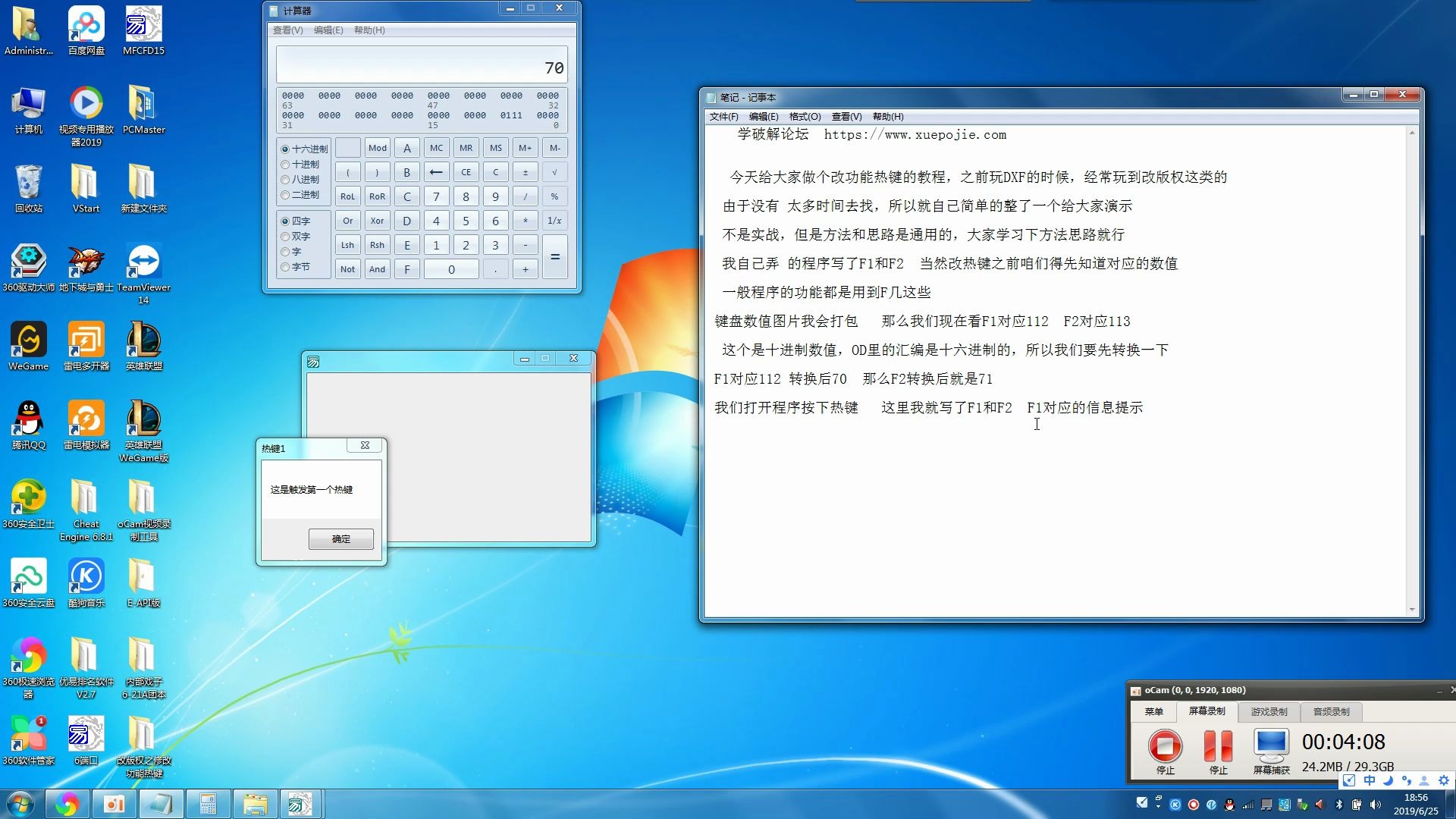Click calculator icon in the taskbar

(x=208, y=804)
